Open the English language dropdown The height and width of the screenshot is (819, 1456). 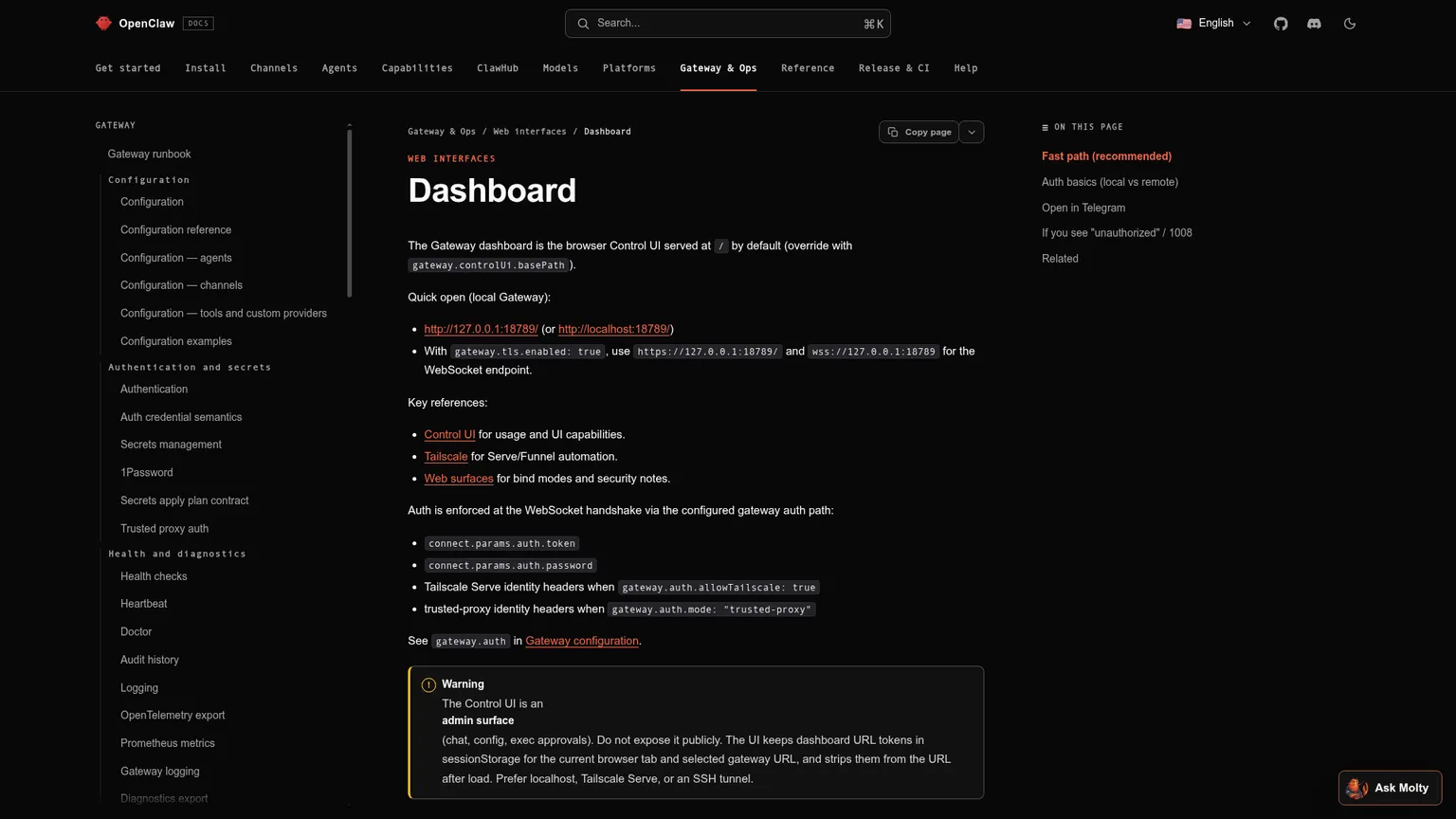click(x=1214, y=24)
